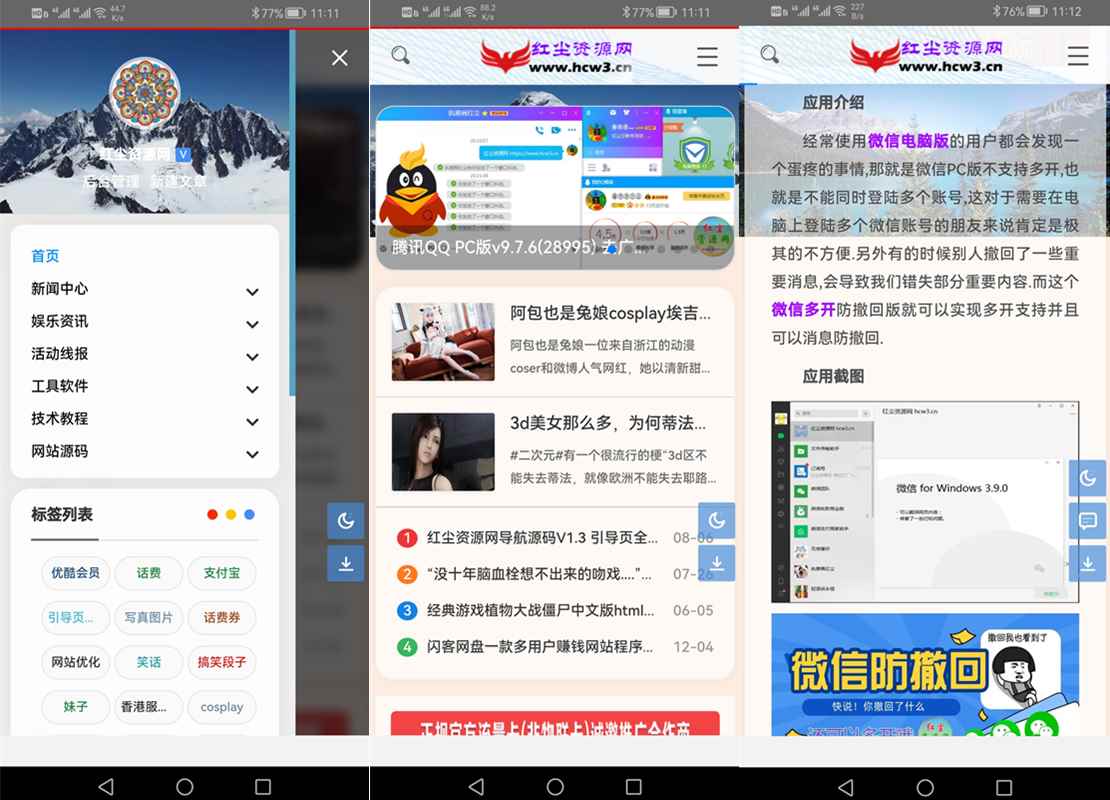Select the 话费 tag
Viewport: 1110px width, 800px height.
click(149, 573)
